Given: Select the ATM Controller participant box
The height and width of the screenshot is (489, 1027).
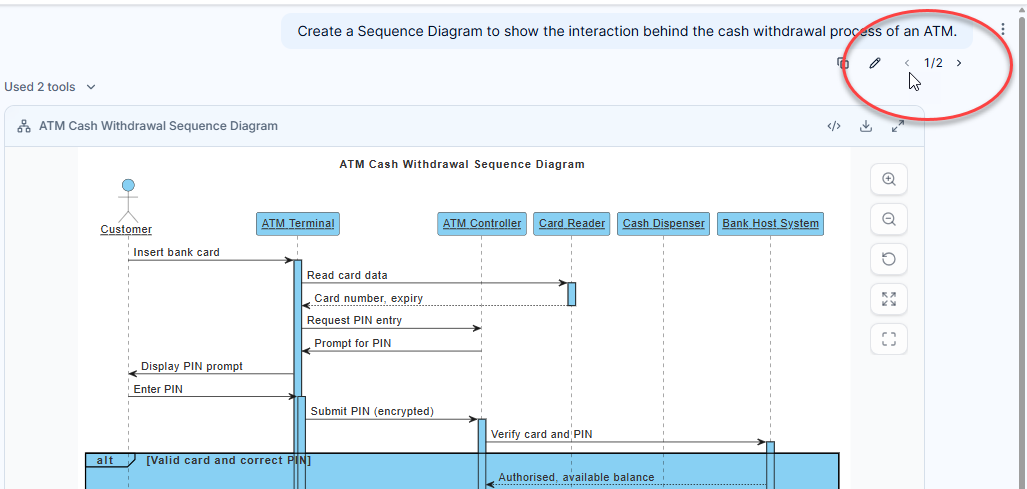Looking at the screenshot, I should pyautogui.click(x=482, y=224).
